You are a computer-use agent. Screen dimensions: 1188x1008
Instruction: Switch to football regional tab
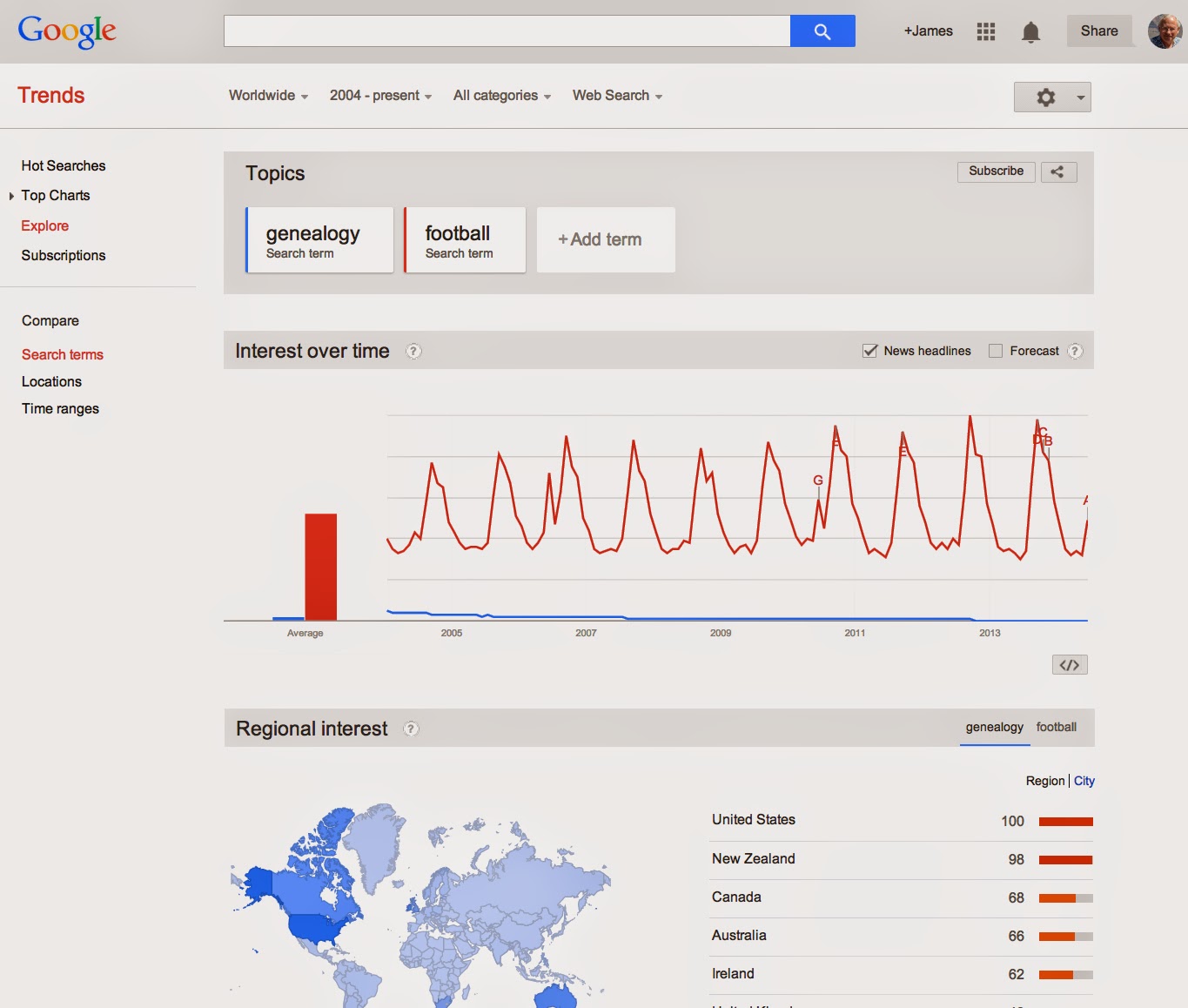coord(1056,727)
